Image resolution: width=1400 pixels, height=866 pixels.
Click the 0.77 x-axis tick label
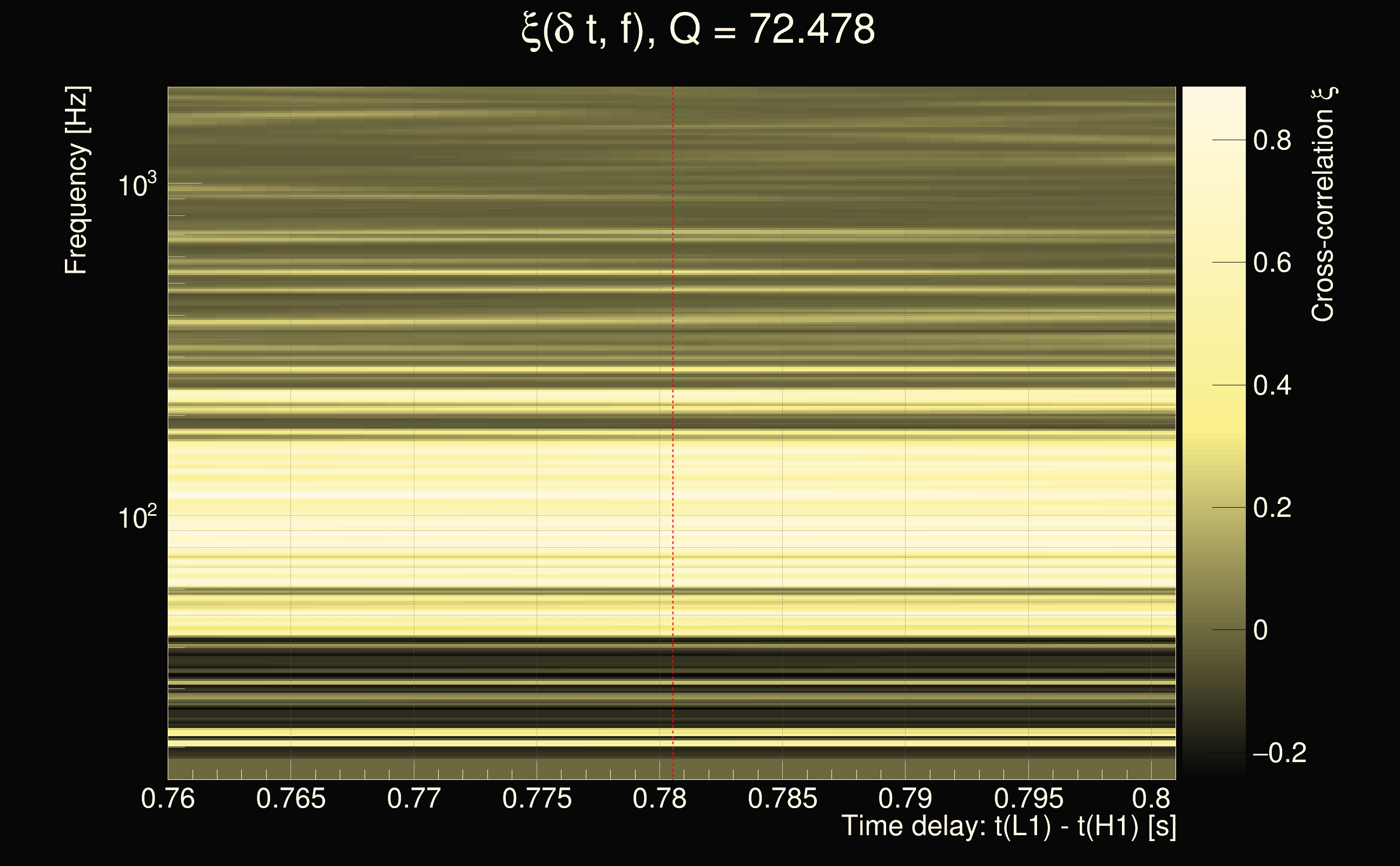tap(414, 798)
